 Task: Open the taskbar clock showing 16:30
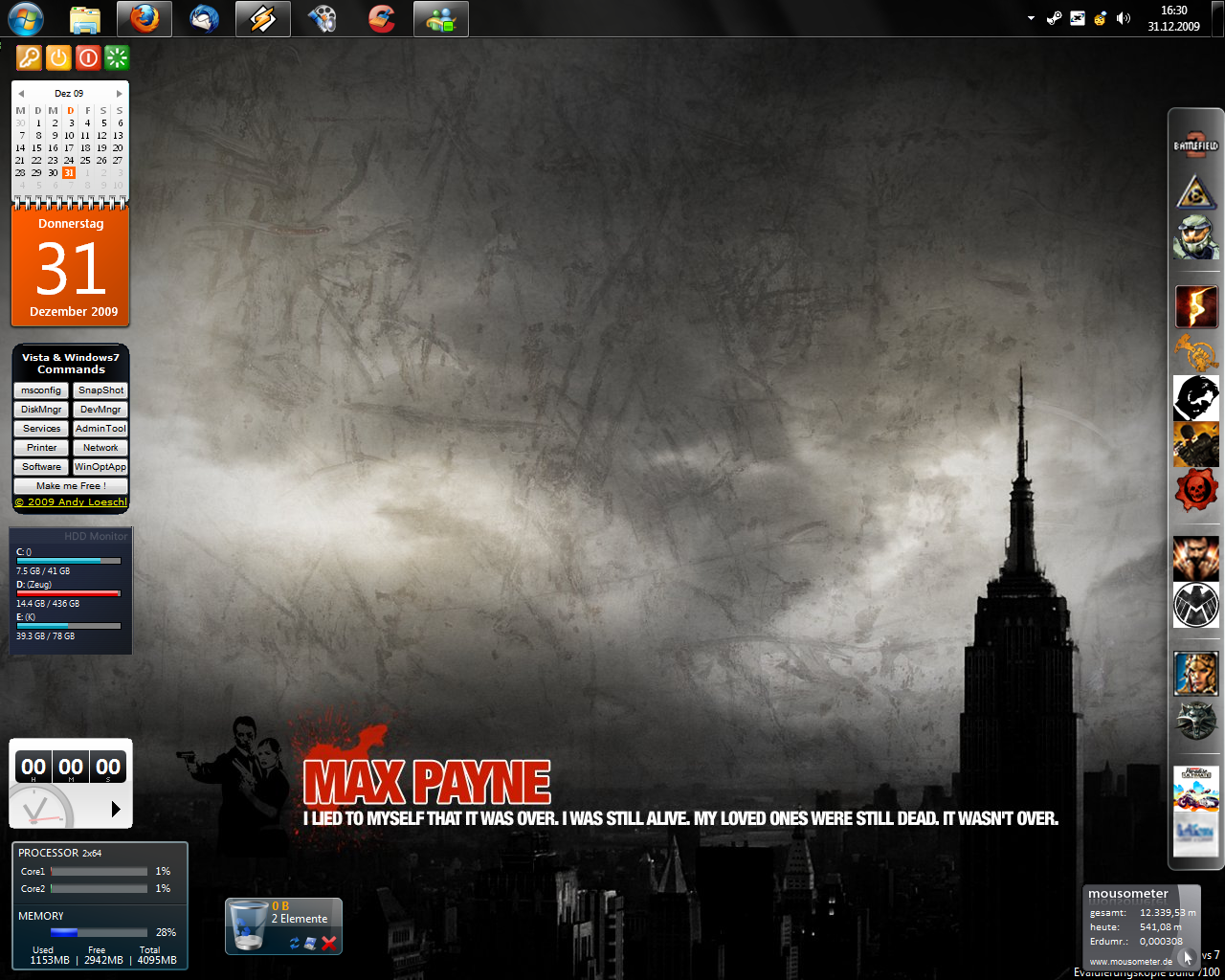(1174, 18)
